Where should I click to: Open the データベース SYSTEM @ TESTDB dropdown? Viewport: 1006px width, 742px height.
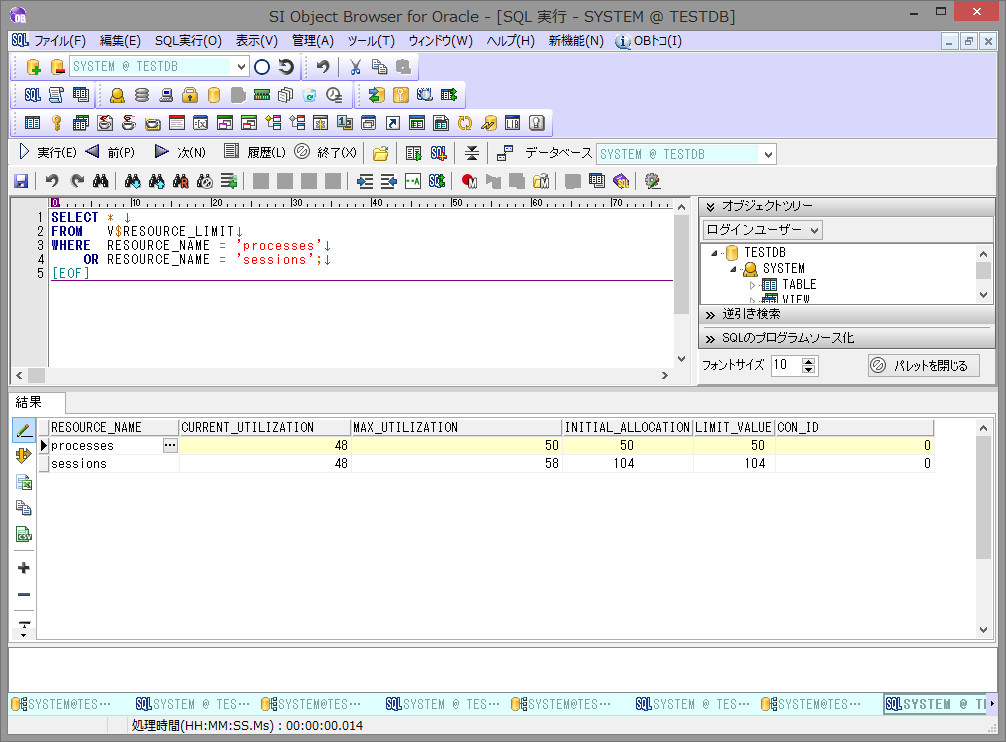pyautogui.click(x=768, y=155)
